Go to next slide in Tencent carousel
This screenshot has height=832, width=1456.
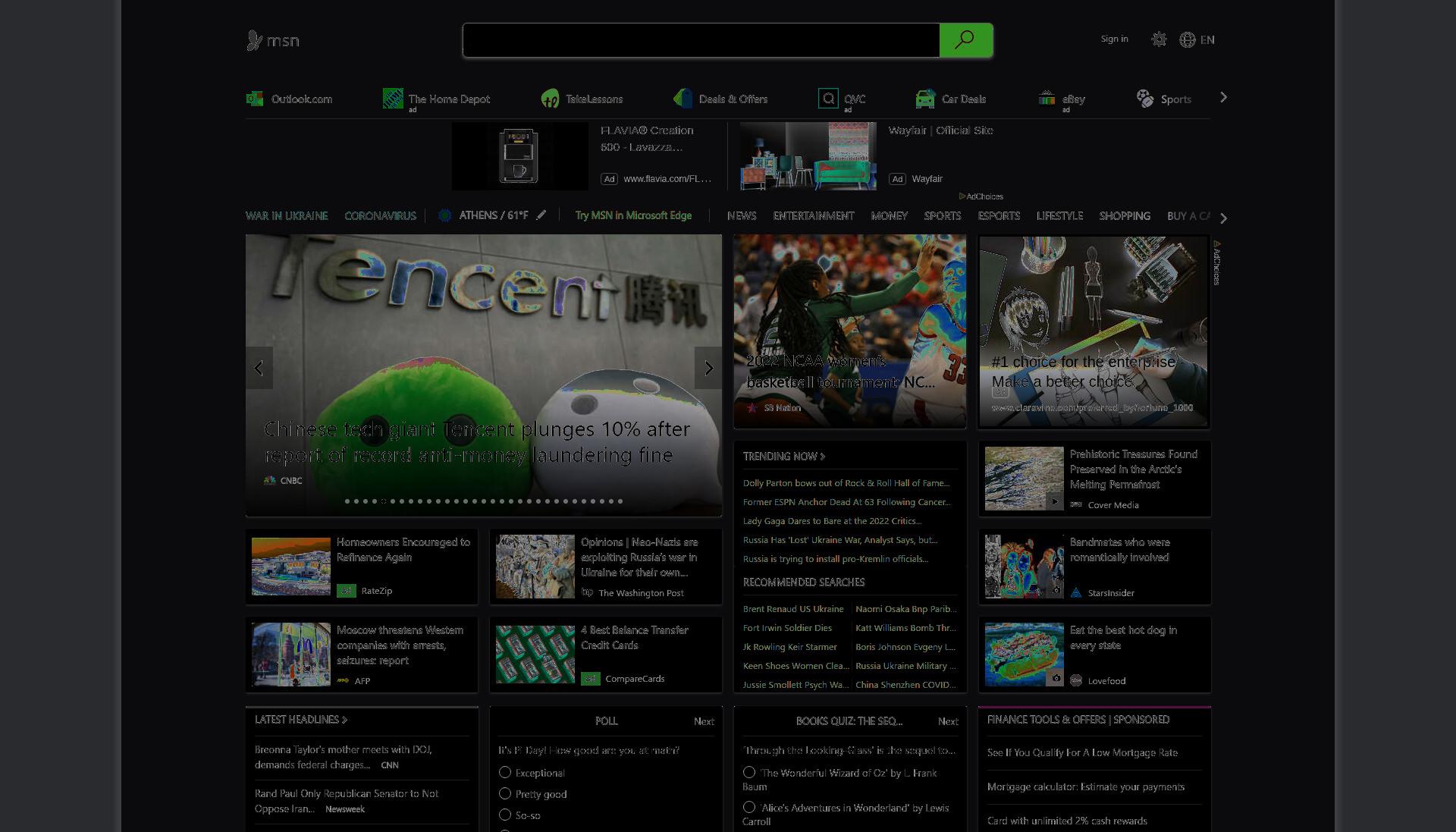pyautogui.click(x=708, y=368)
